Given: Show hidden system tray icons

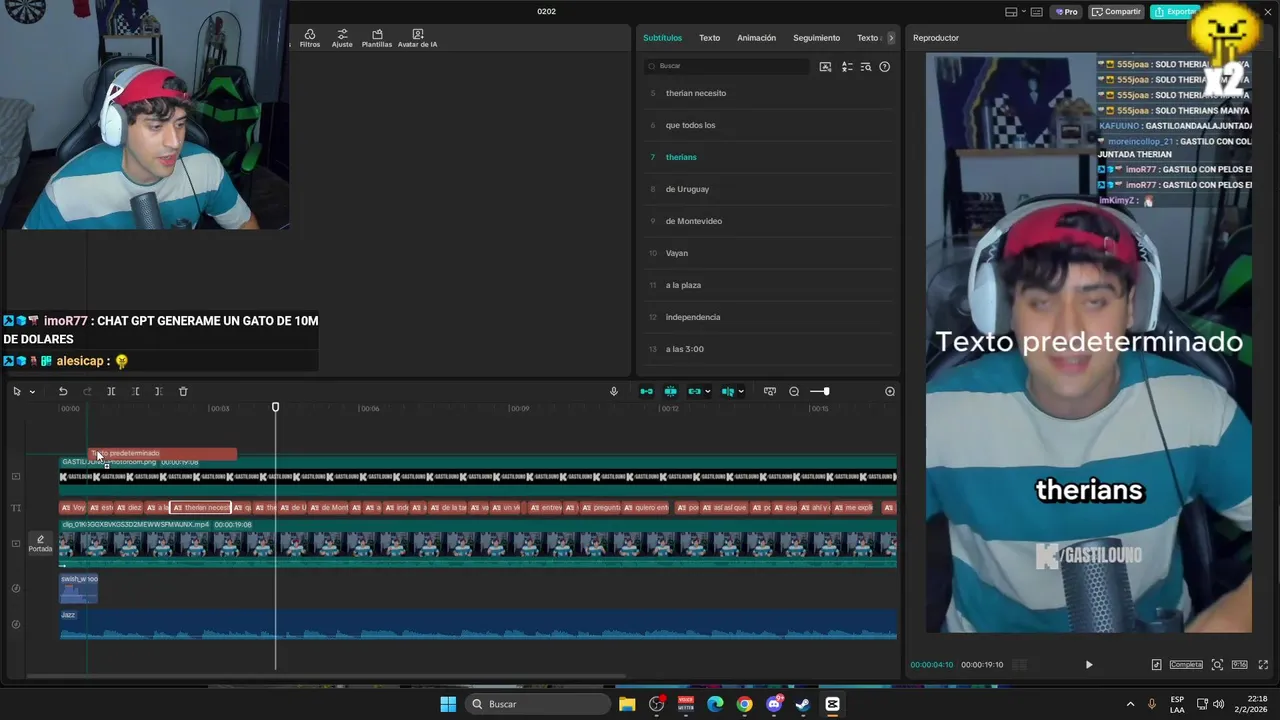Looking at the screenshot, I should click(1131, 704).
